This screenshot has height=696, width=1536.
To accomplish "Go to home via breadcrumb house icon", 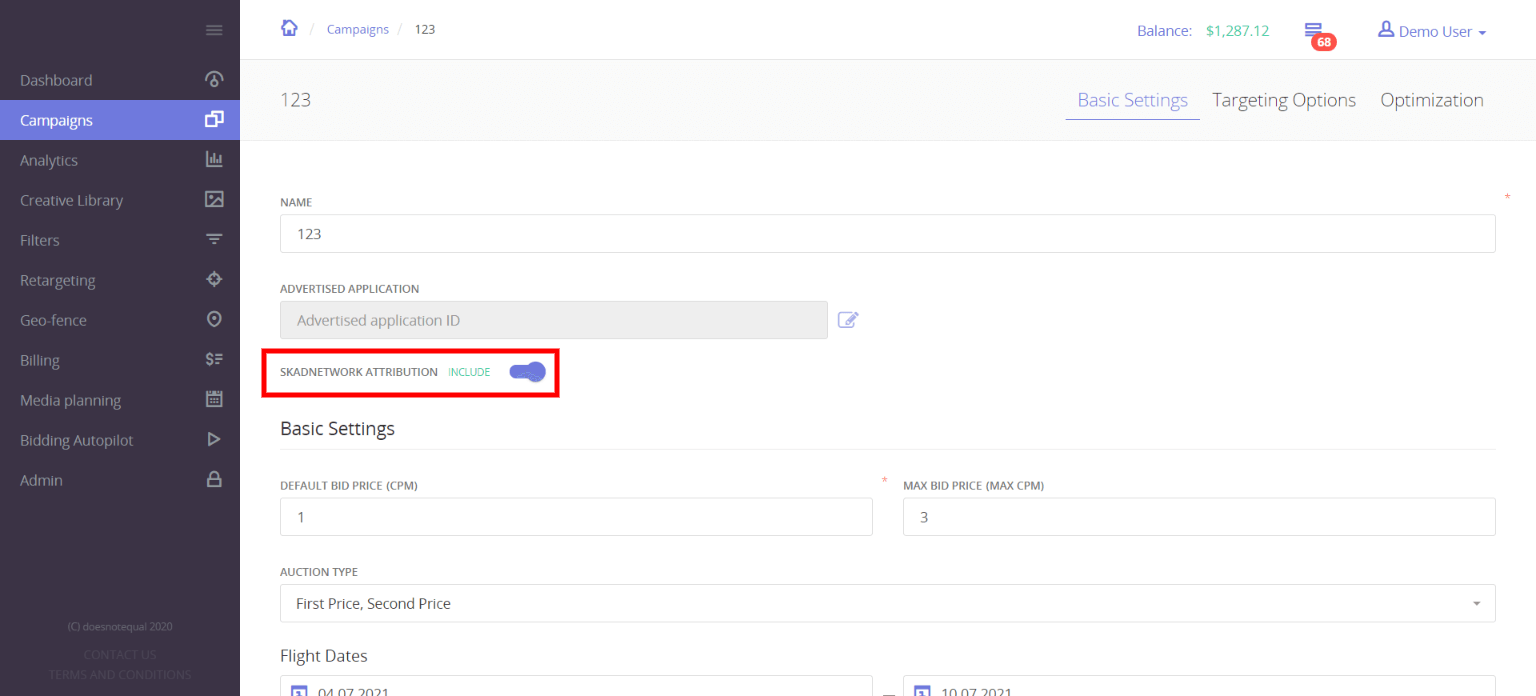I will tap(289, 28).
